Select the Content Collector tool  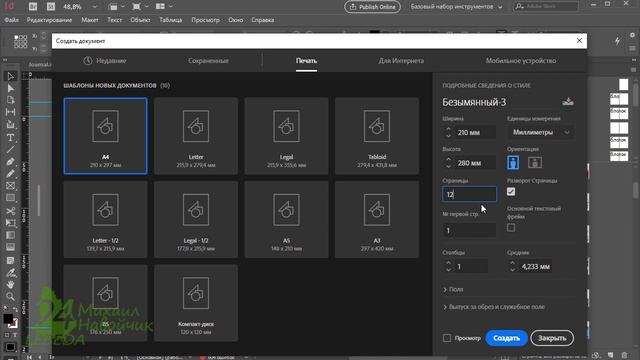click(11, 124)
